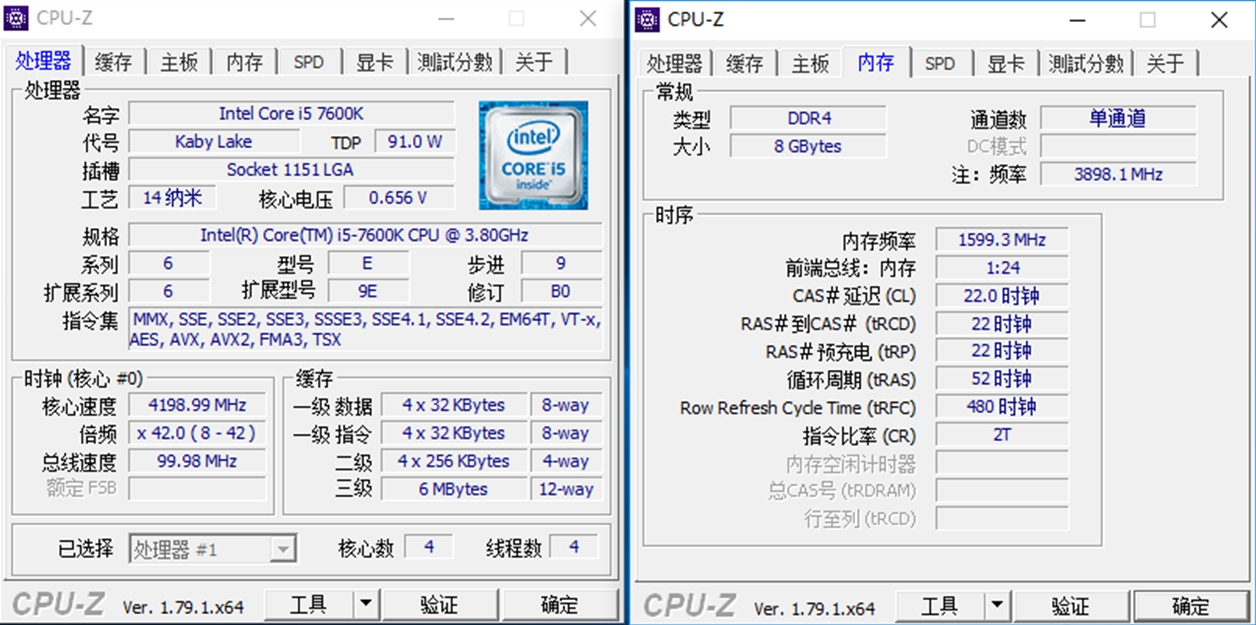The width and height of the screenshot is (1256, 625).
Task: Click the CPU-Z icon in the left title bar
Action: (18, 17)
